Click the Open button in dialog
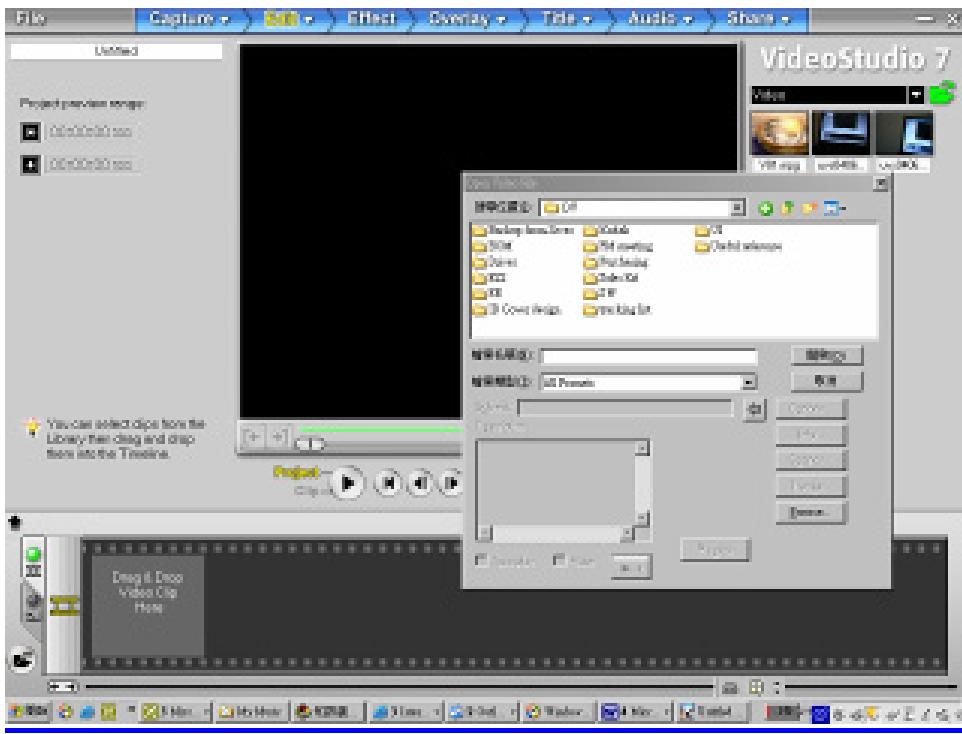Screen dimensions: 962x734 (826, 355)
